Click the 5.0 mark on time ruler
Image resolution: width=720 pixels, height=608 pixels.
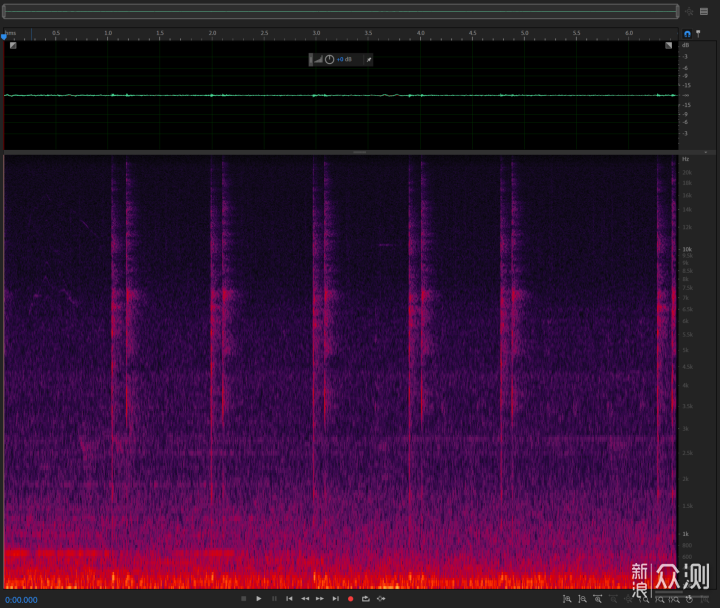(524, 33)
